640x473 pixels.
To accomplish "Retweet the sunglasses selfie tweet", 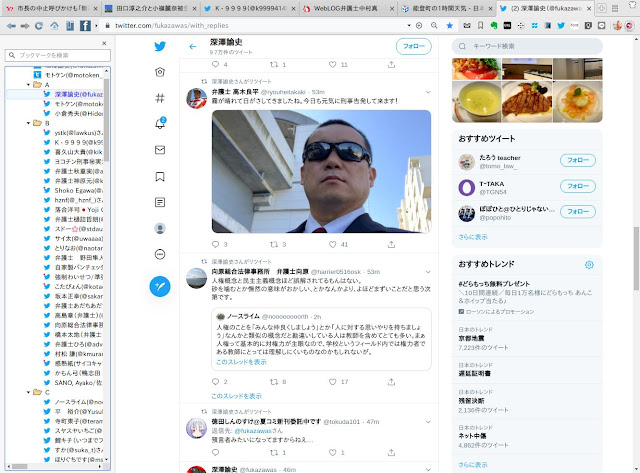I will pos(274,244).
